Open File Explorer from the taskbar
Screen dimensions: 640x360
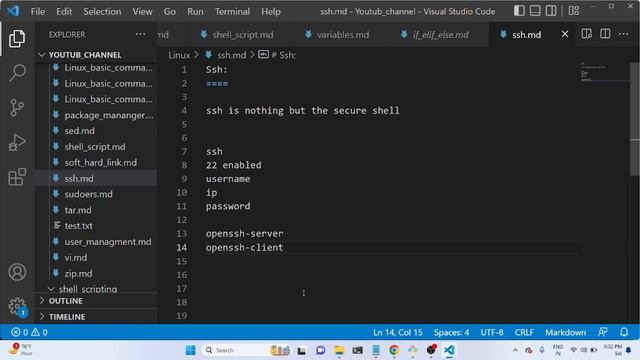tap(339, 350)
